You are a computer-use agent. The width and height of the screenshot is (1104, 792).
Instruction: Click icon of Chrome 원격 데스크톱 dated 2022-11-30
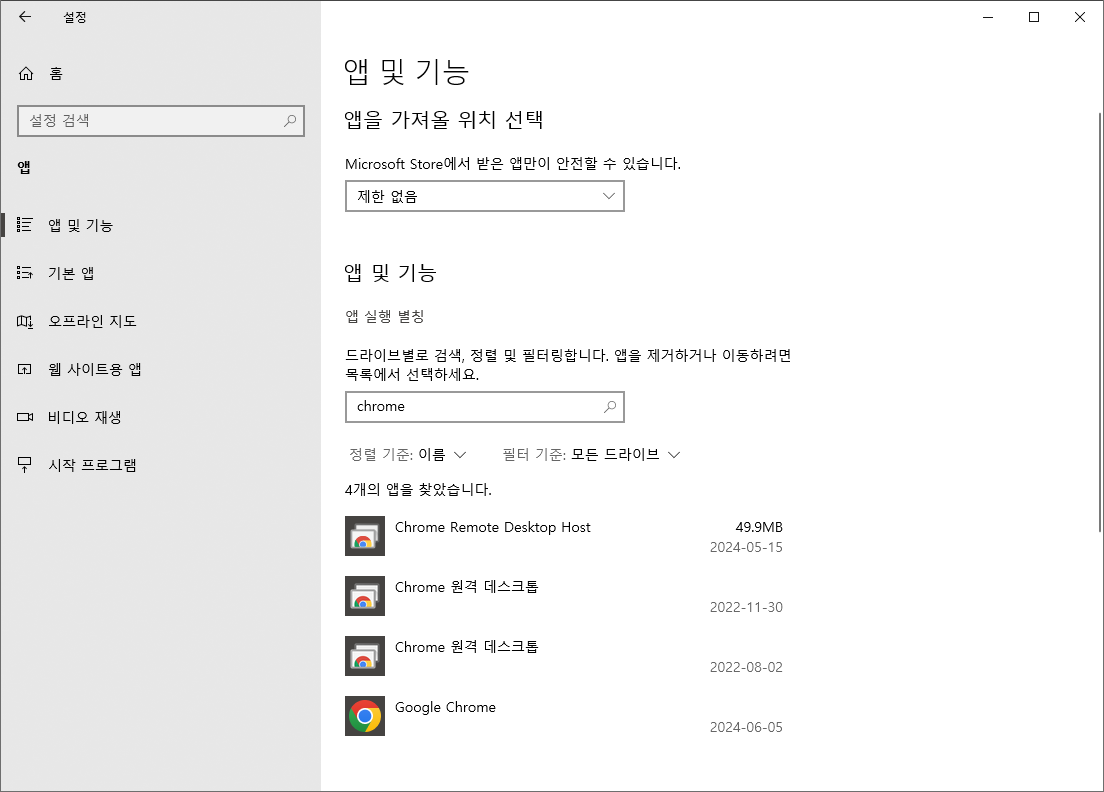365,596
